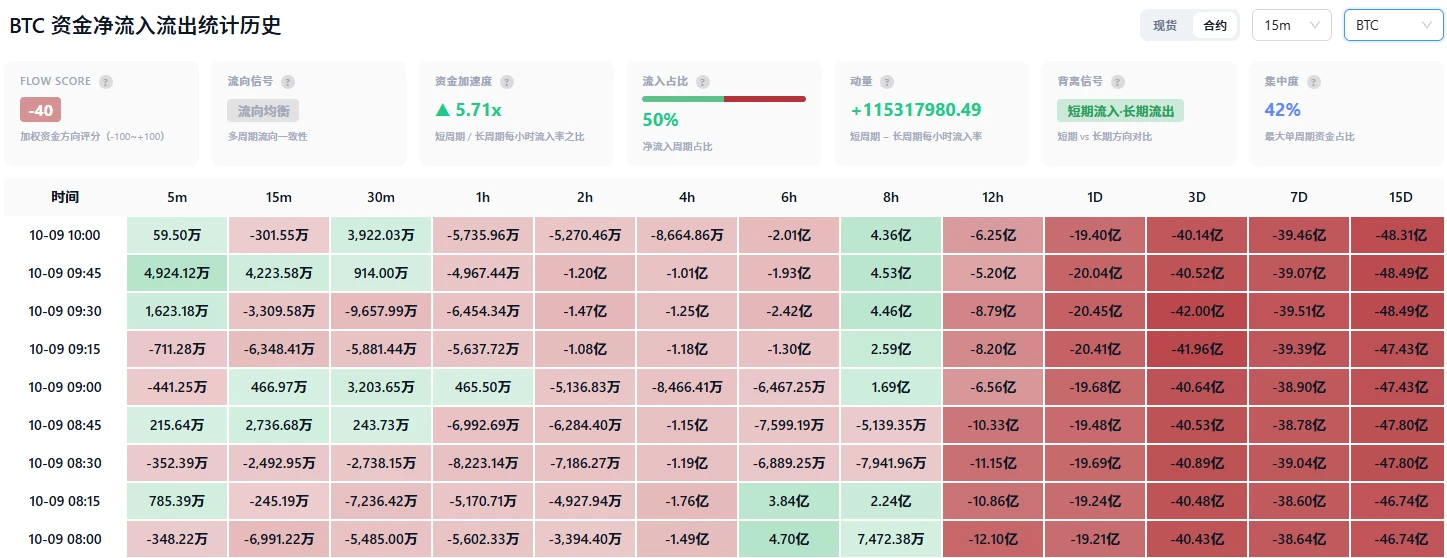Select the 10-09 09:15 row time
The height and width of the screenshot is (558, 1447).
click(65, 349)
